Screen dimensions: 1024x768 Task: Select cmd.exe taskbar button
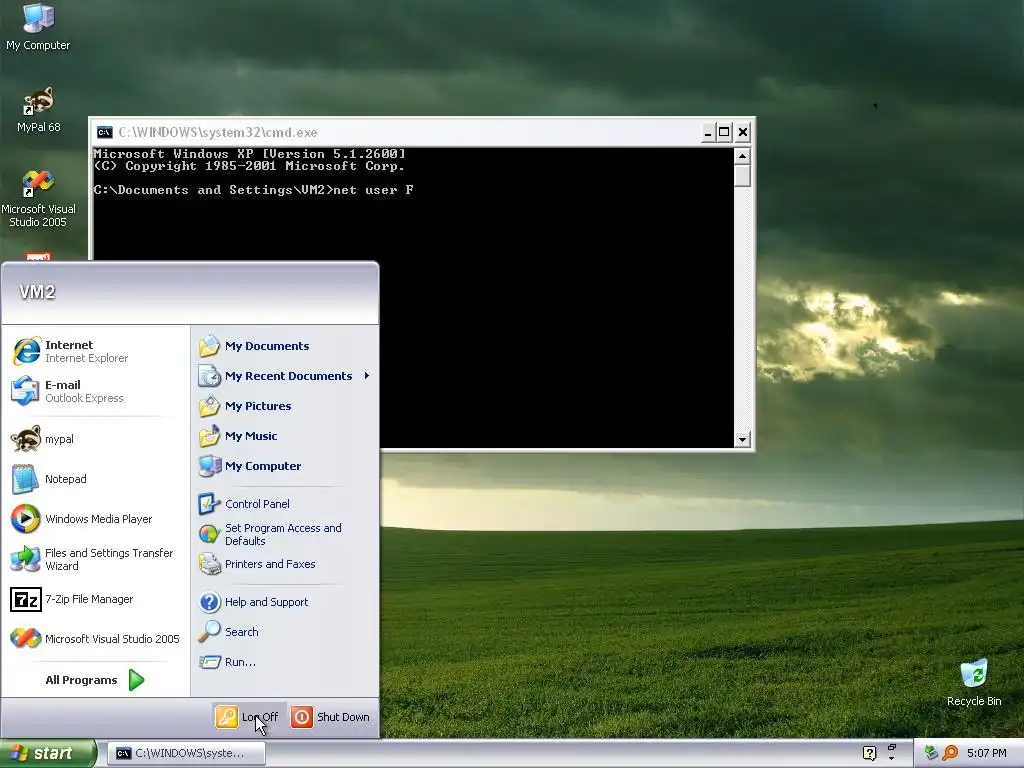tap(186, 753)
